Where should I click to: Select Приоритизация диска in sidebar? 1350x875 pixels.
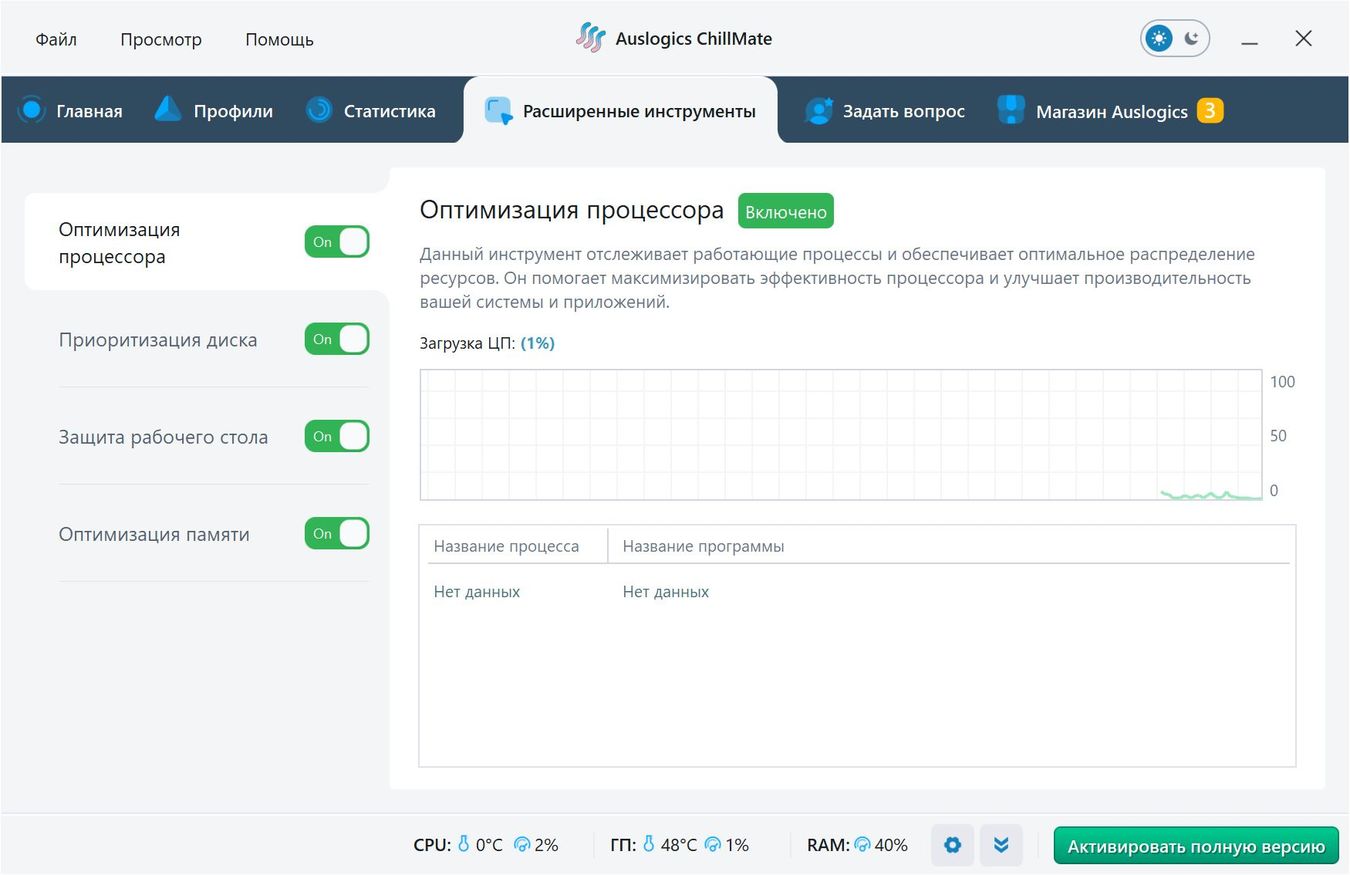pos(158,340)
